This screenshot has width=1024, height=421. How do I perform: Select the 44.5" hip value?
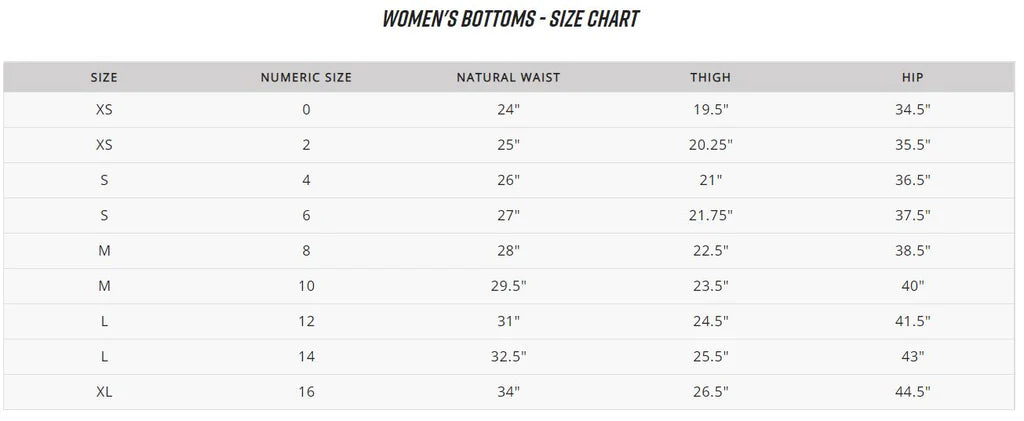[912, 392]
